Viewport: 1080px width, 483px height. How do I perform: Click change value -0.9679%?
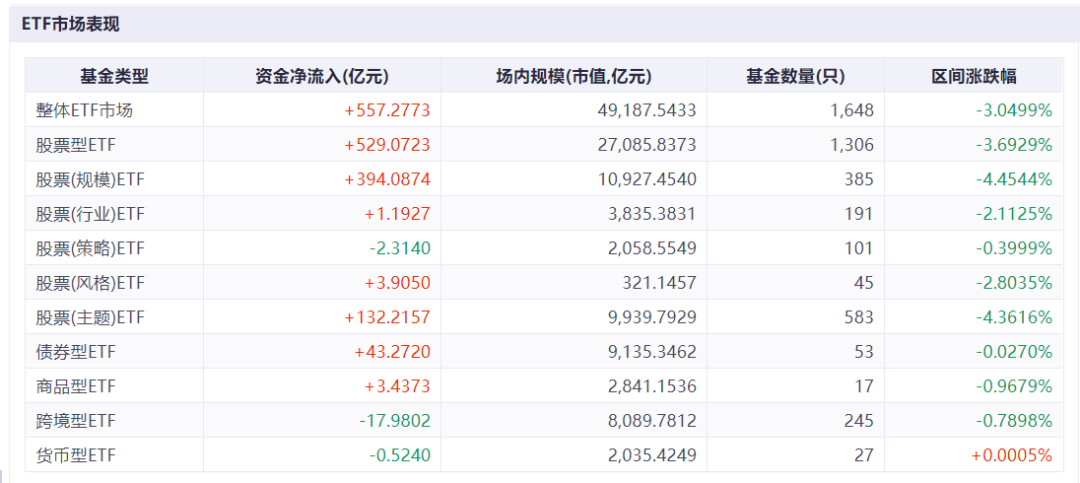click(1014, 387)
